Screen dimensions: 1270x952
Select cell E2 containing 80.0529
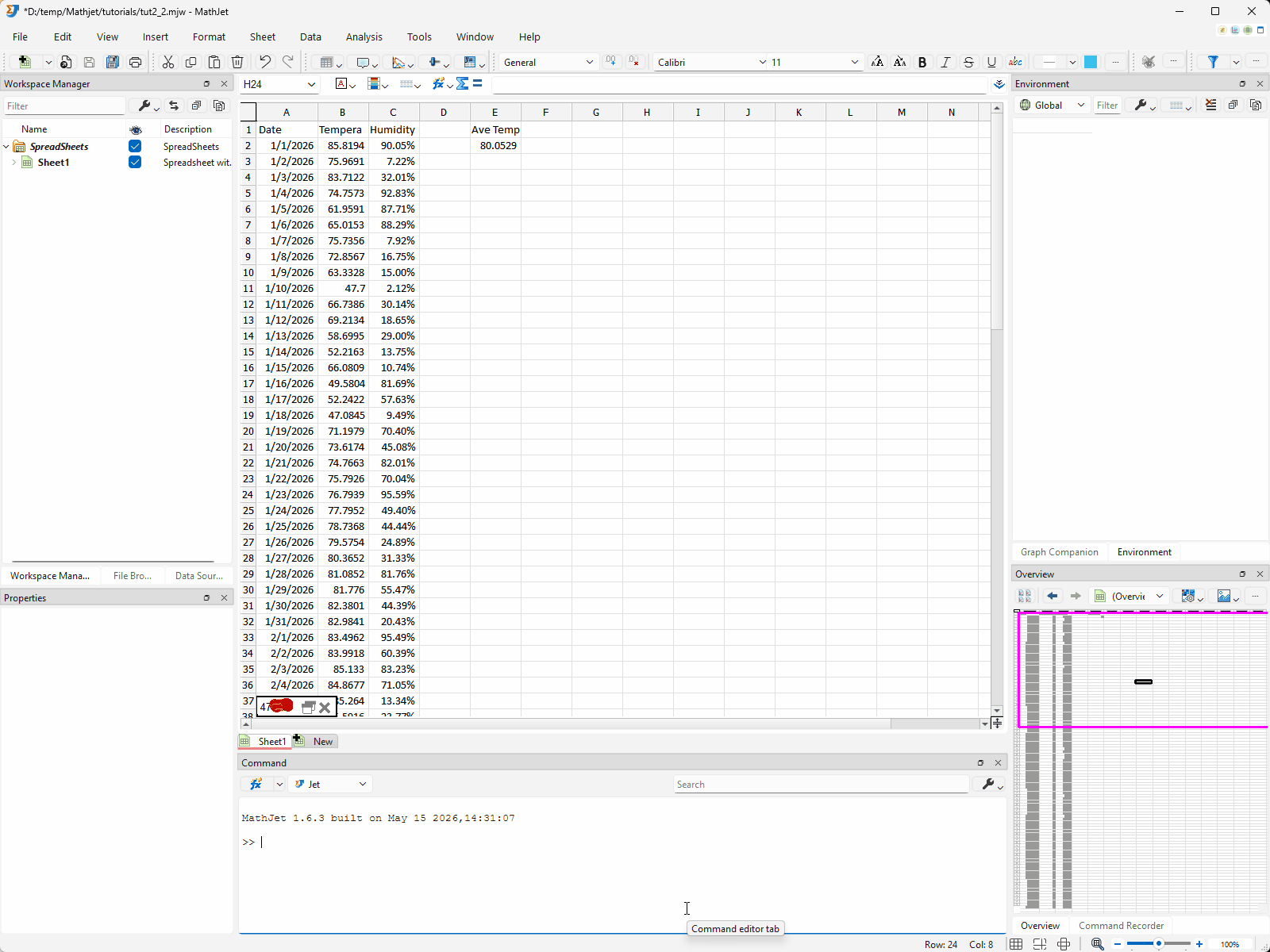pos(495,145)
